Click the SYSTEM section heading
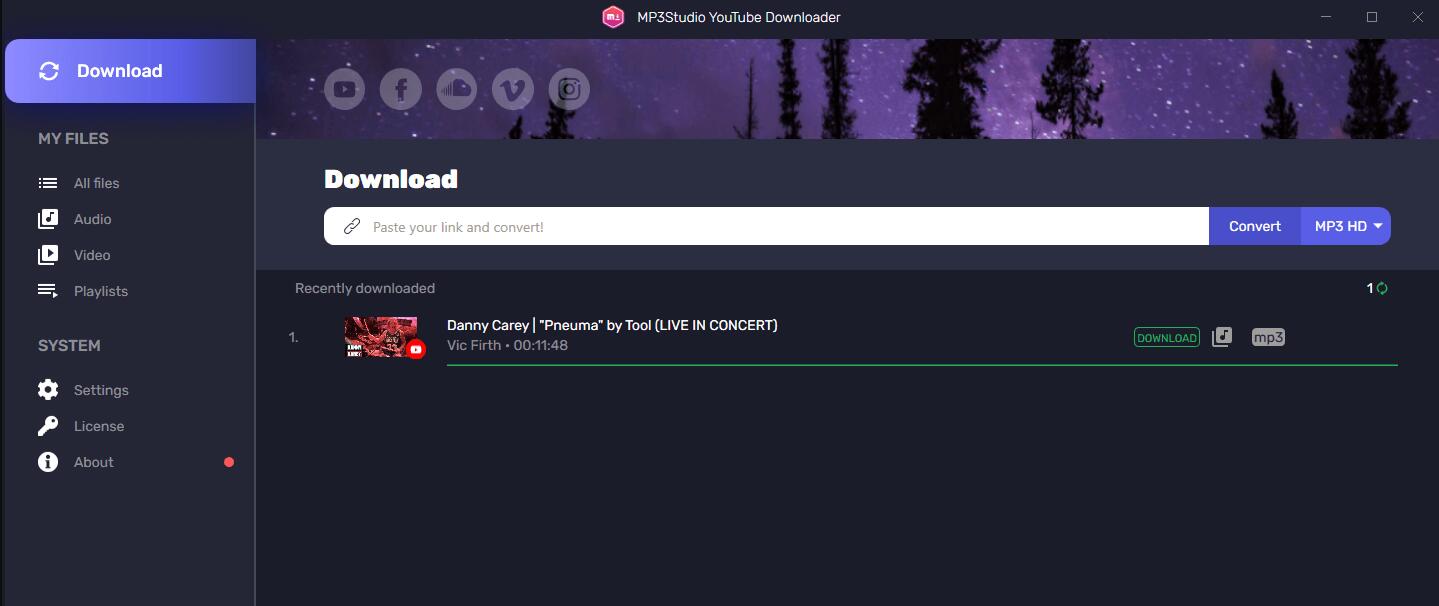The height and width of the screenshot is (606, 1439). pos(69,346)
